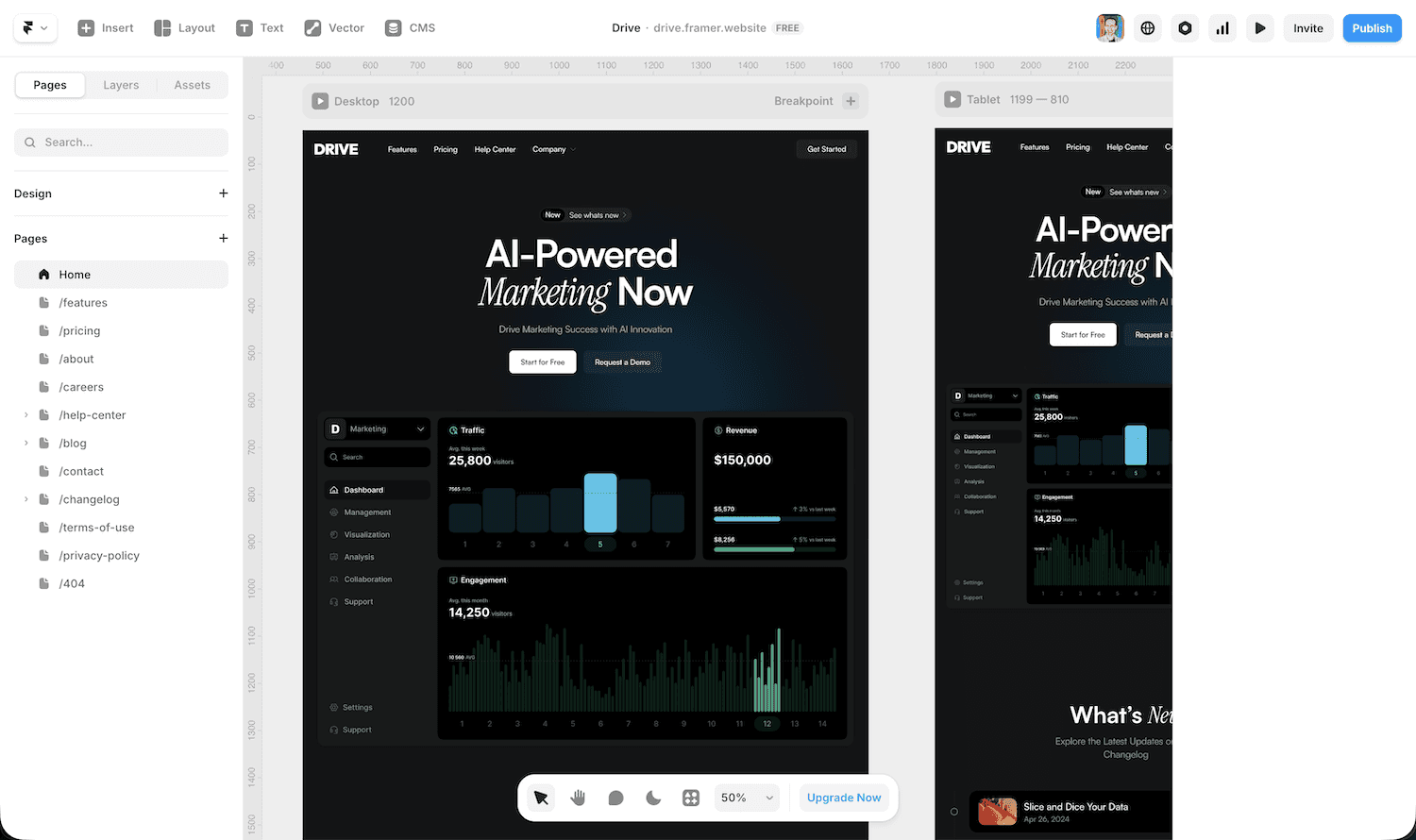Select the Home page

[121, 275]
